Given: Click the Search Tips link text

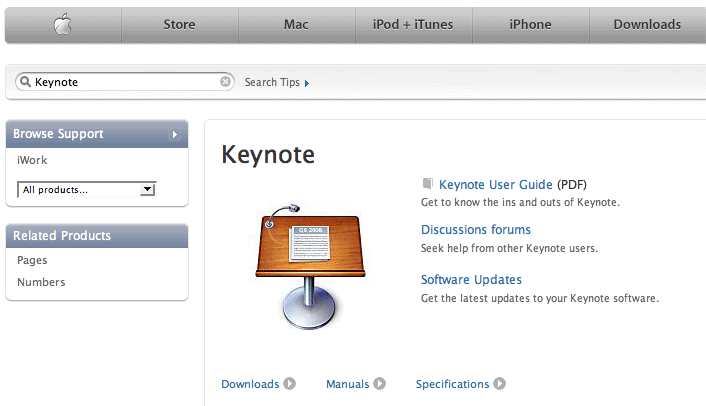Looking at the screenshot, I should click(272, 82).
